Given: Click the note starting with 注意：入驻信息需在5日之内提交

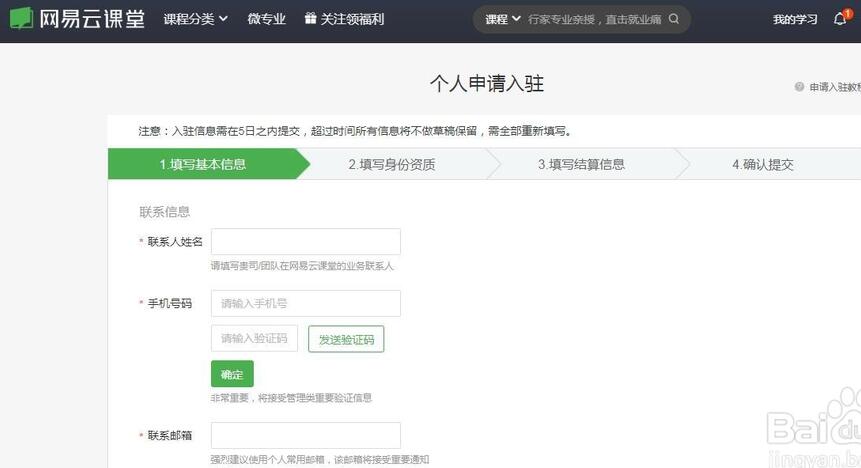Looking at the screenshot, I should coord(355,131).
